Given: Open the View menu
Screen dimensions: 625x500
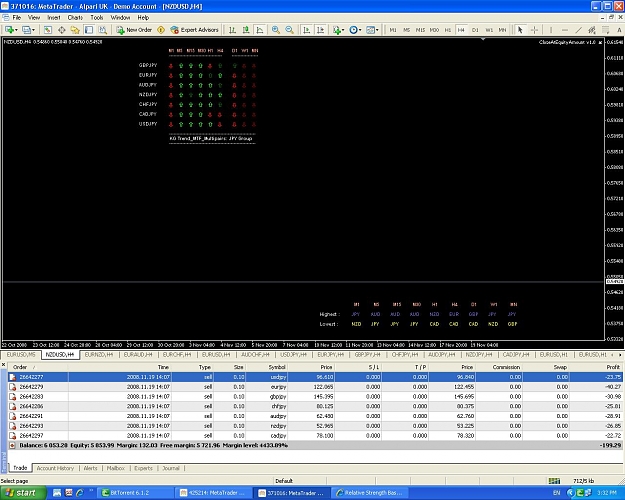Looking at the screenshot, I should 34,18.
